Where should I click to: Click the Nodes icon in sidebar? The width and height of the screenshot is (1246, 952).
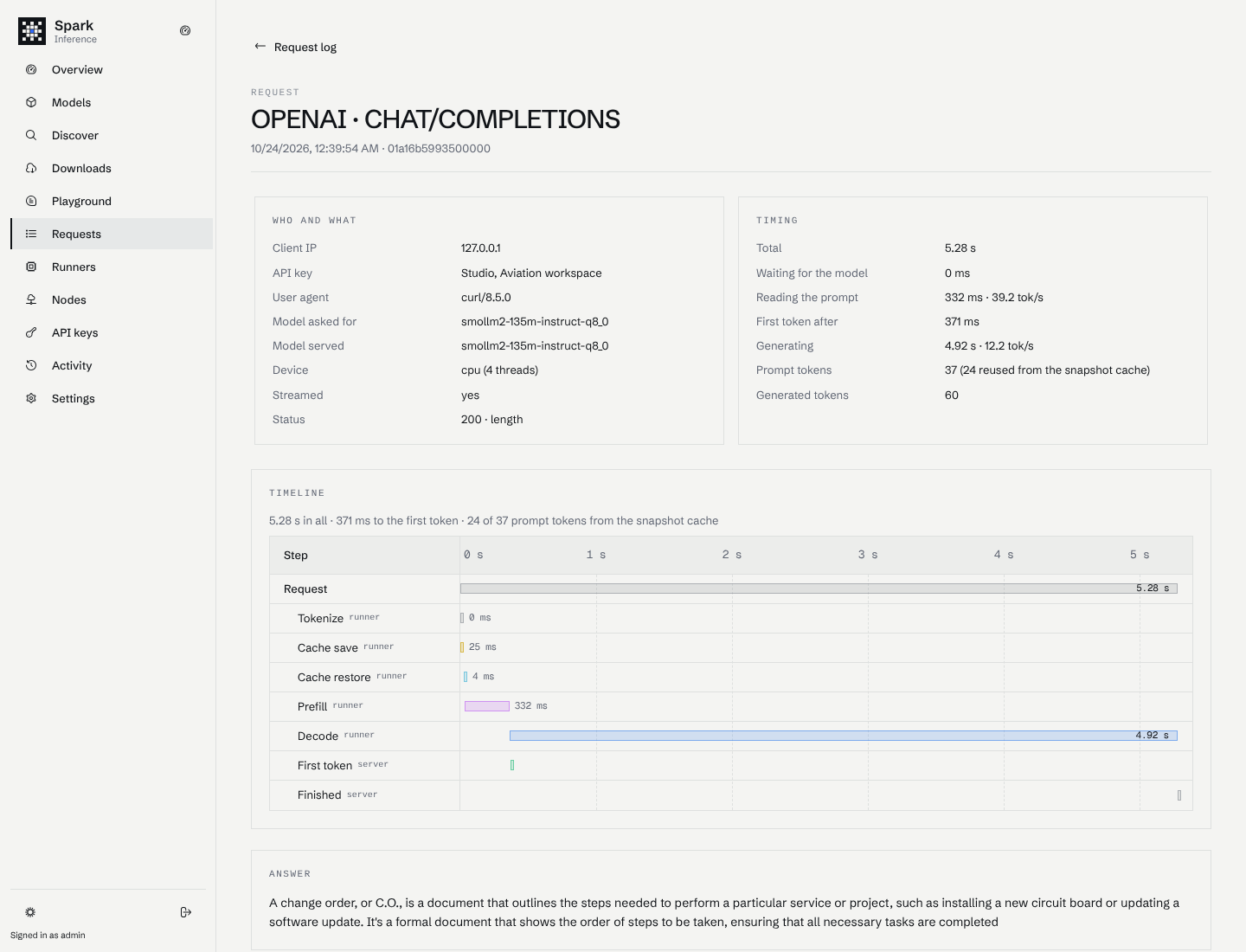pyautogui.click(x=31, y=299)
